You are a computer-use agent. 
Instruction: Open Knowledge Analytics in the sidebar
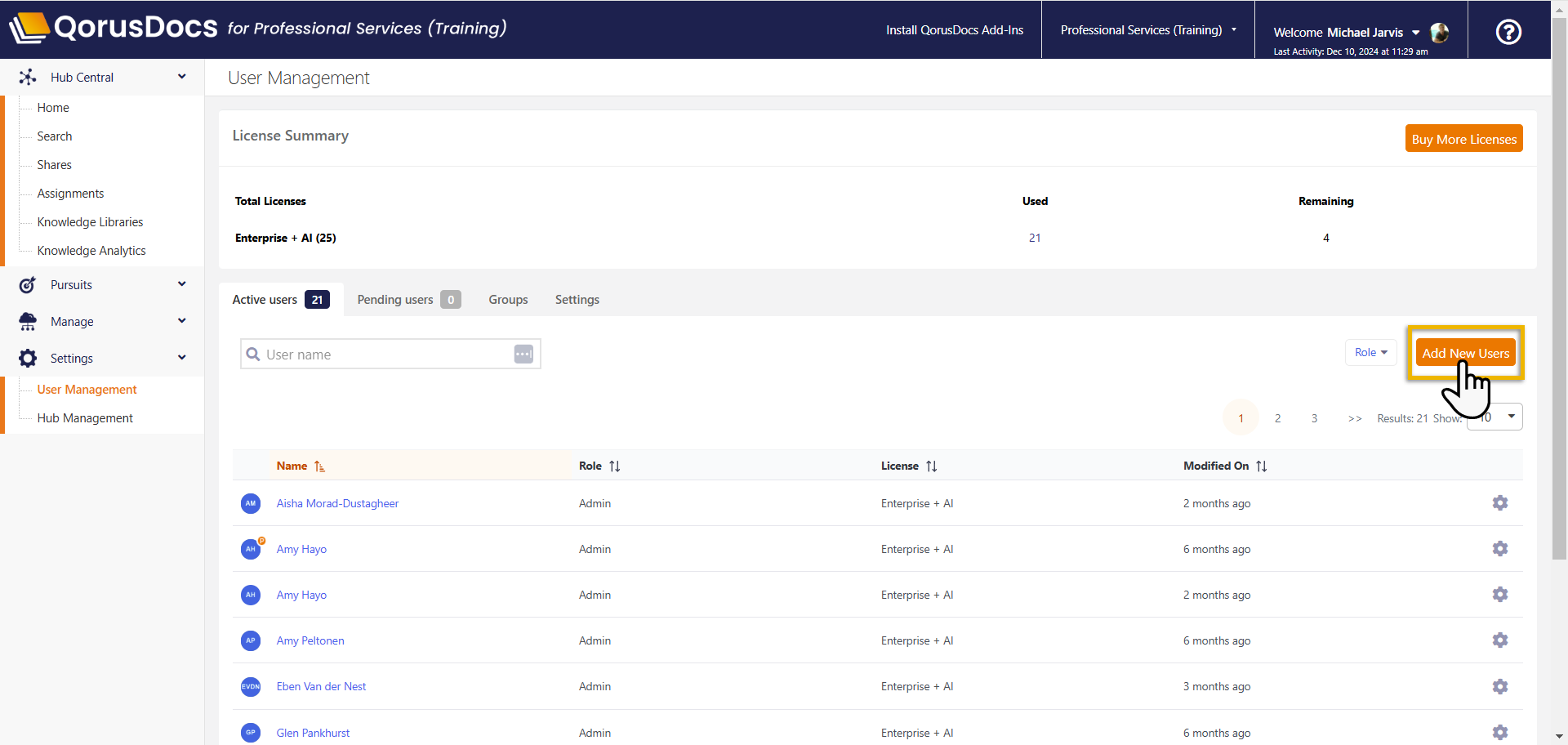point(91,251)
